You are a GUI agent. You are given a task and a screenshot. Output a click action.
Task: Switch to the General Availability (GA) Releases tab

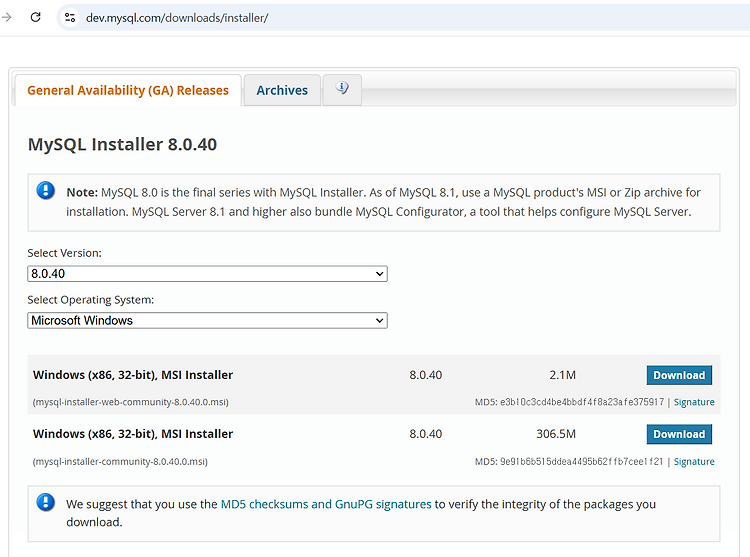(128, 90)
